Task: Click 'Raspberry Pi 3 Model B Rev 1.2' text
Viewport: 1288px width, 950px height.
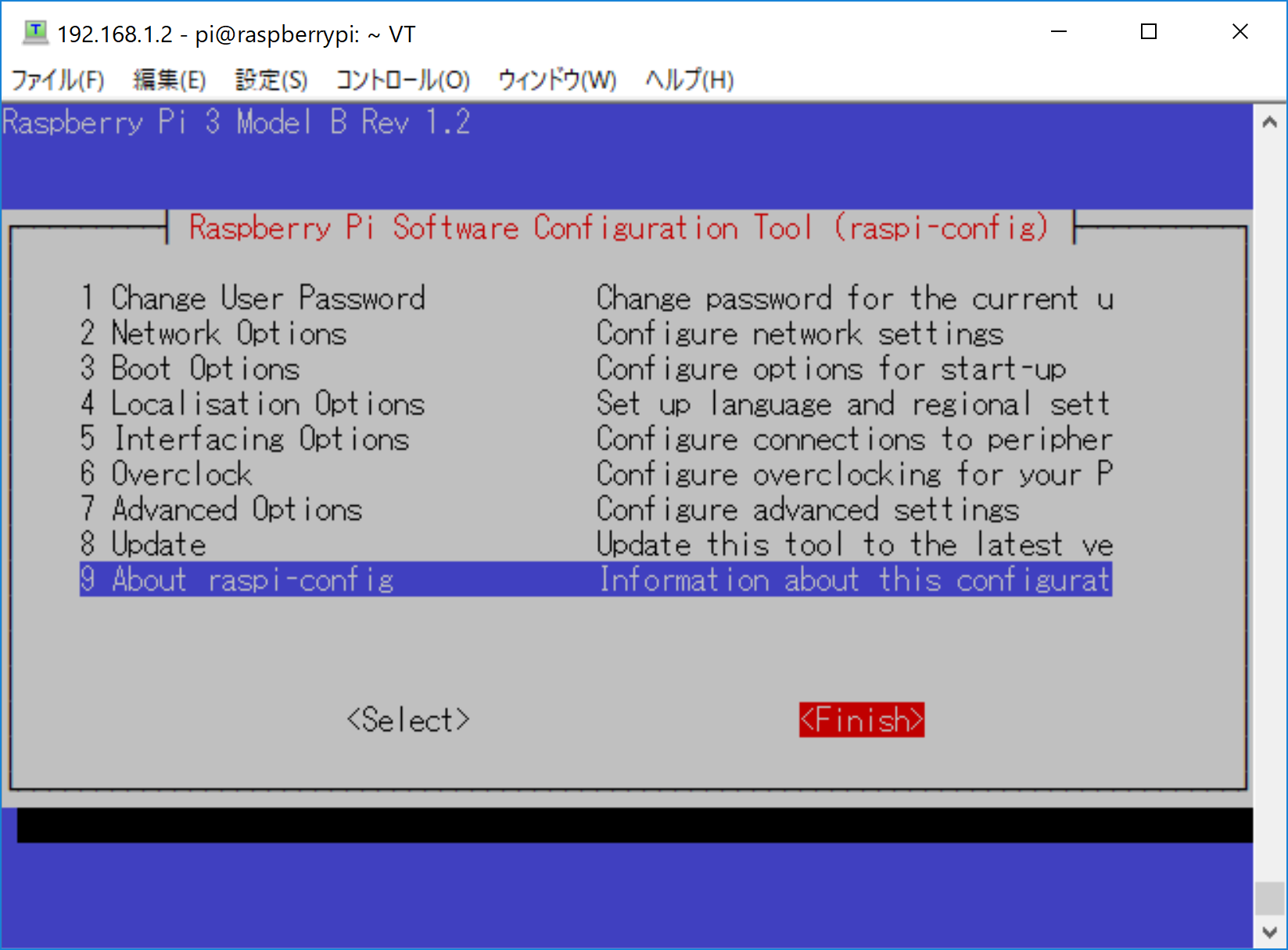Action: pyautogui.click(x=236, y=122)
